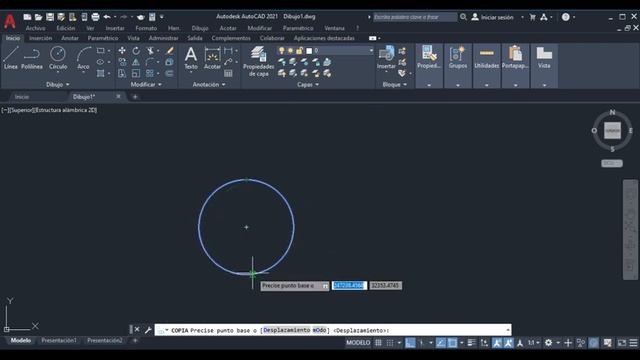Viewport: 640px width, 360px height.
Task: Toggle object snap tracking button
Action: [441, 343]
